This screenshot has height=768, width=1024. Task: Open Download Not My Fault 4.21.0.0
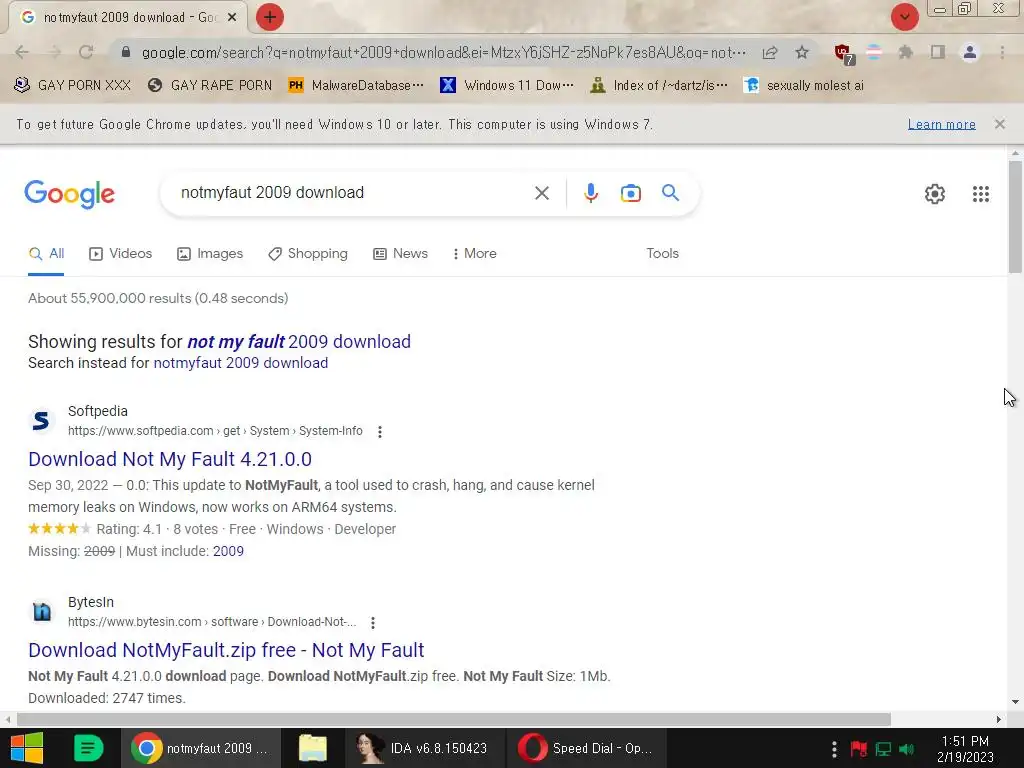[170, 460]
